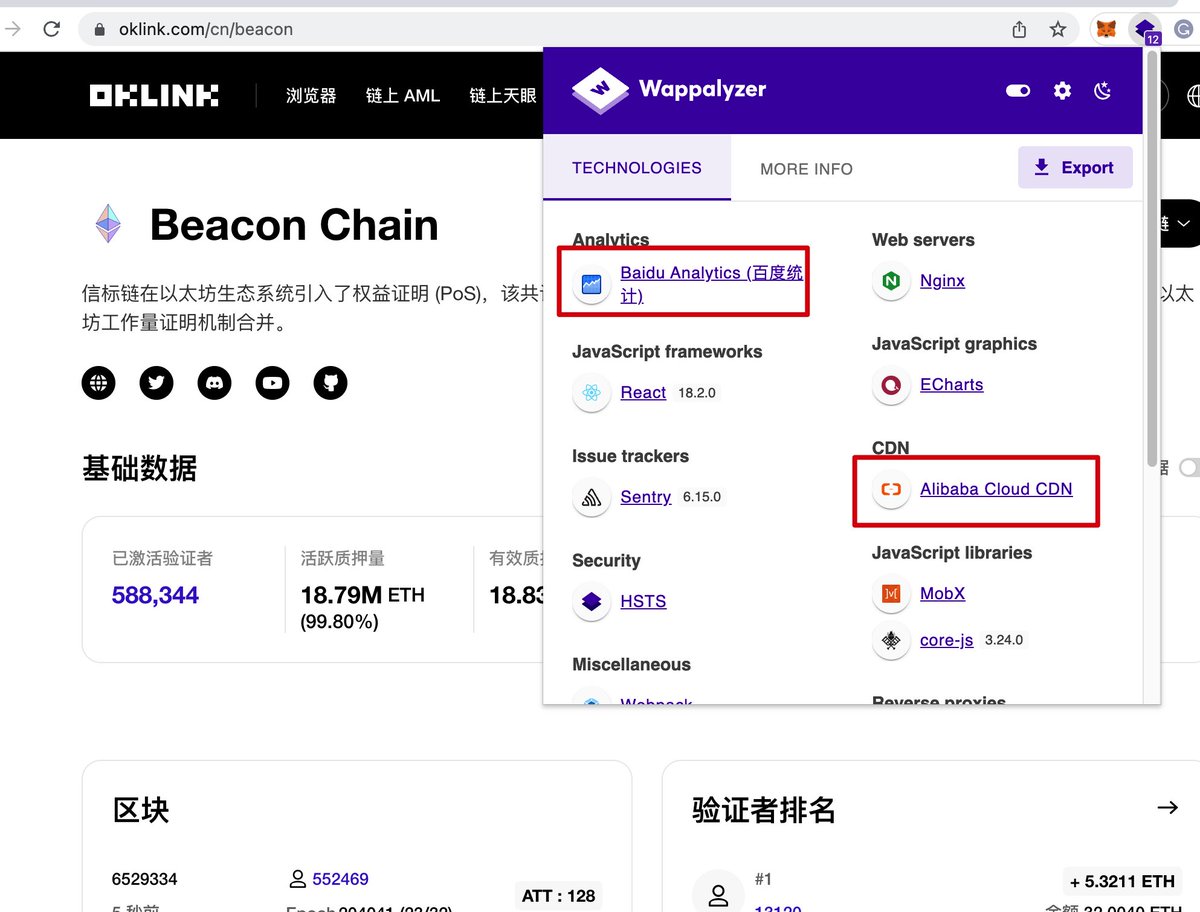The height and width of the screenshot is (912, 1200).
Task: Open the Baidu Analytics link
Action: 711,284
